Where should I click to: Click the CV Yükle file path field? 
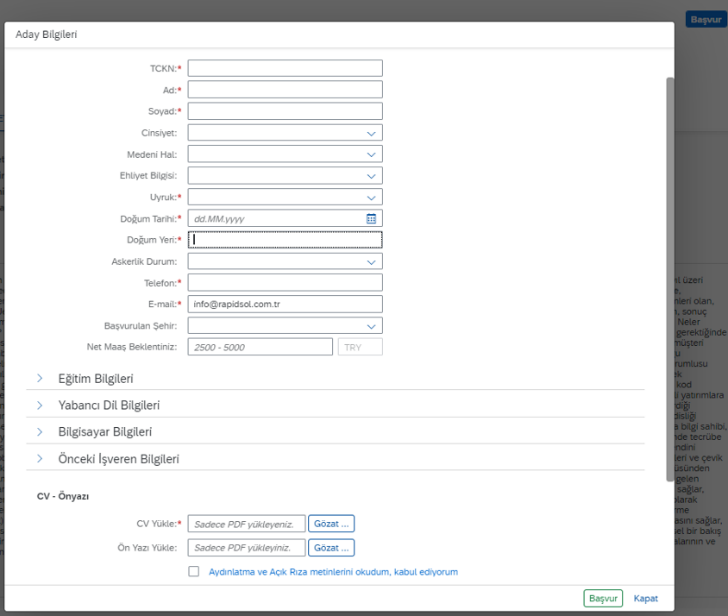(247, 524)
